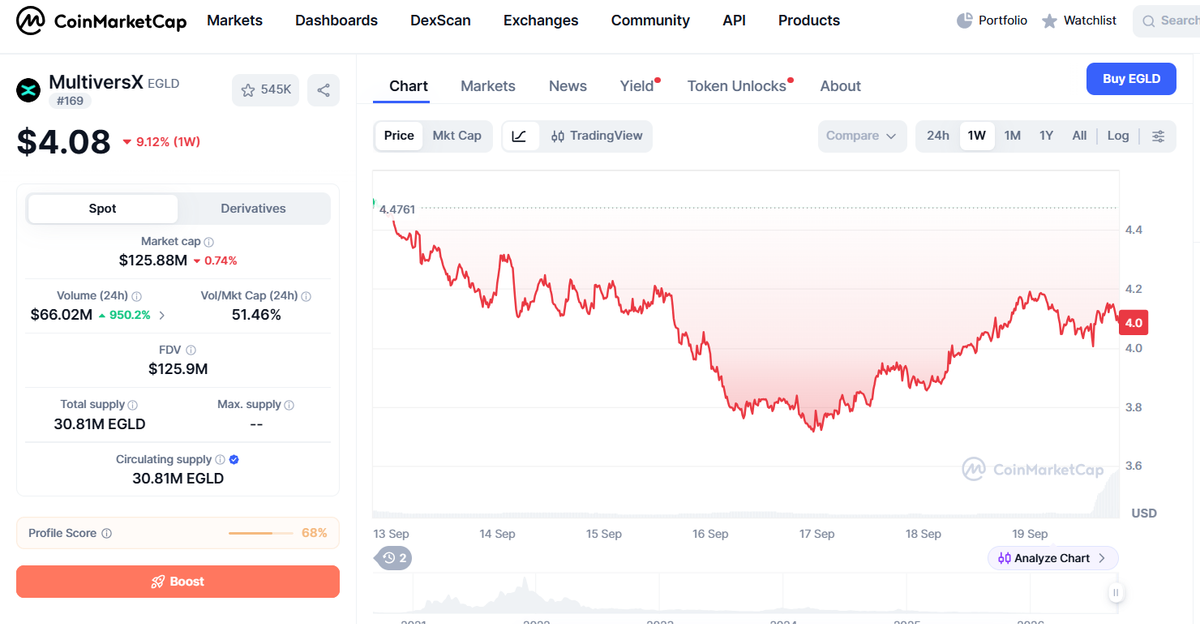Click FDV info icon
The height and width of the screenshot is (624, 1200).
pos(191,350)
